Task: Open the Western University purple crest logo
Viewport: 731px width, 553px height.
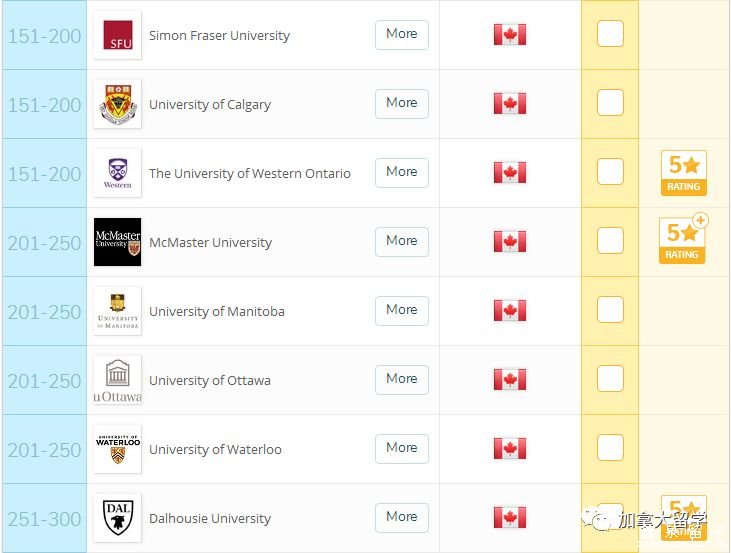Action: tap(117, 173)
